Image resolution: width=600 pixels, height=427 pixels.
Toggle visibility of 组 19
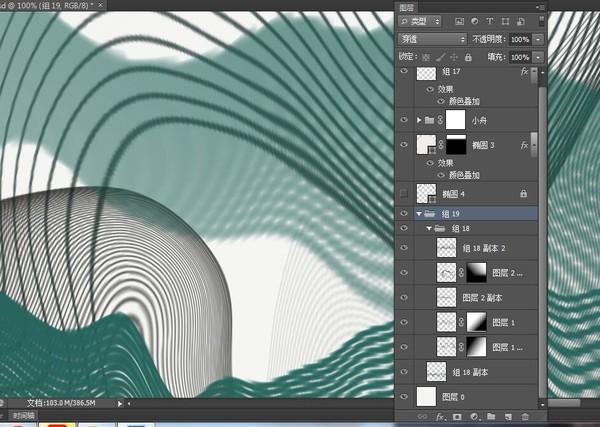click(x=404, y=214)
